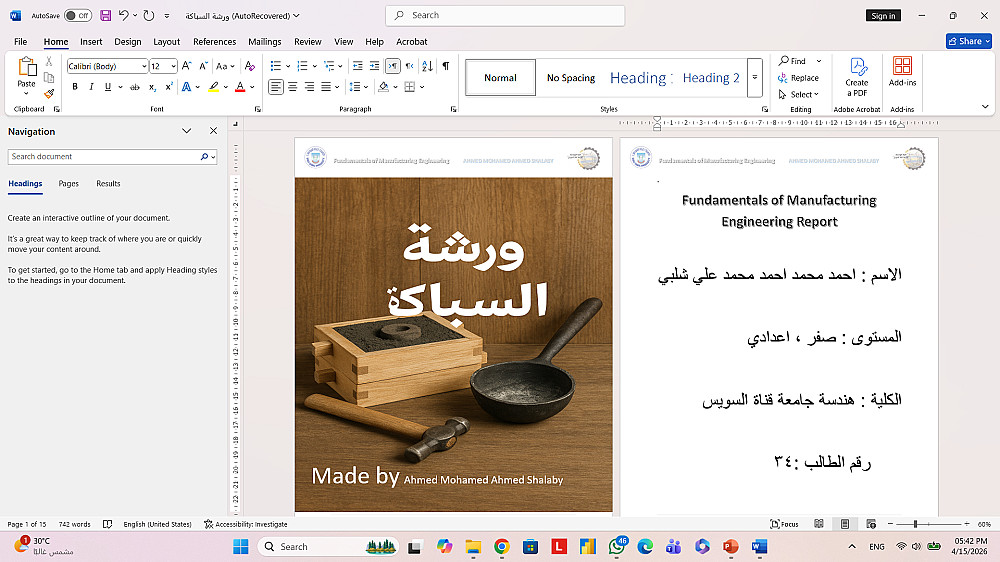Open Chrome from the taskbar

[501, 547]
